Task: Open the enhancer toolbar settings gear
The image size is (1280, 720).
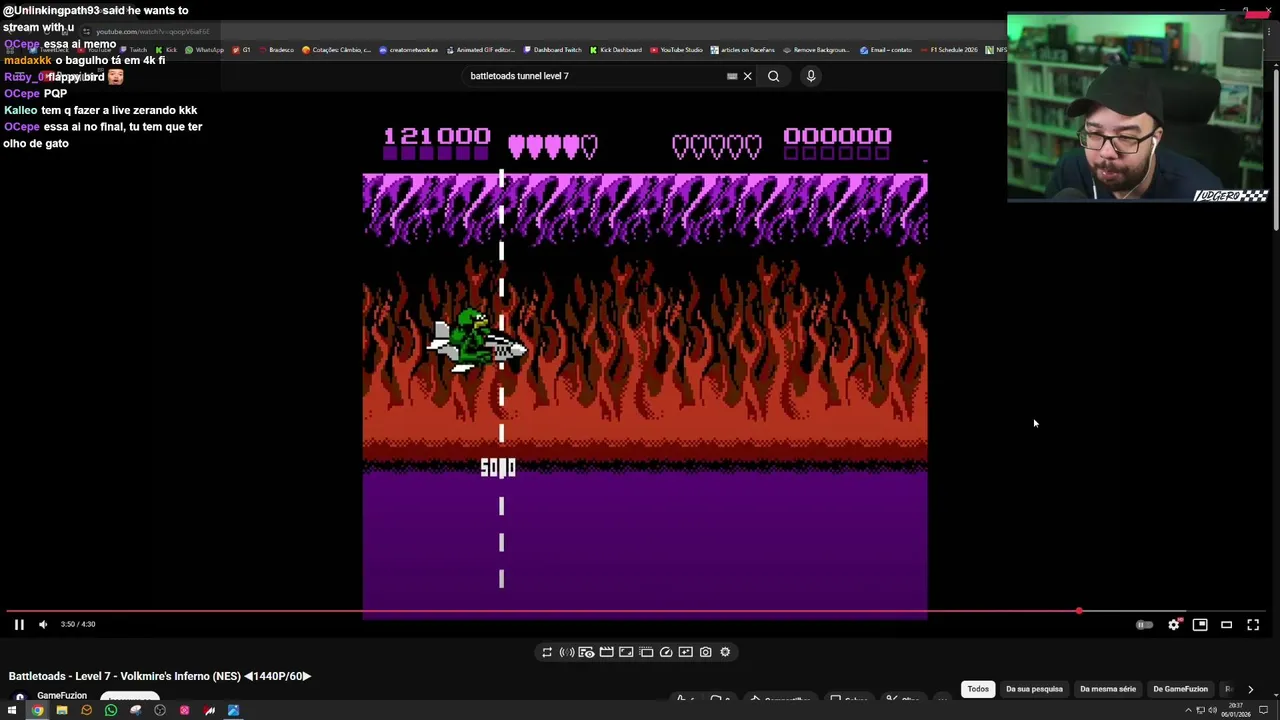Action: tap(725, 652)
